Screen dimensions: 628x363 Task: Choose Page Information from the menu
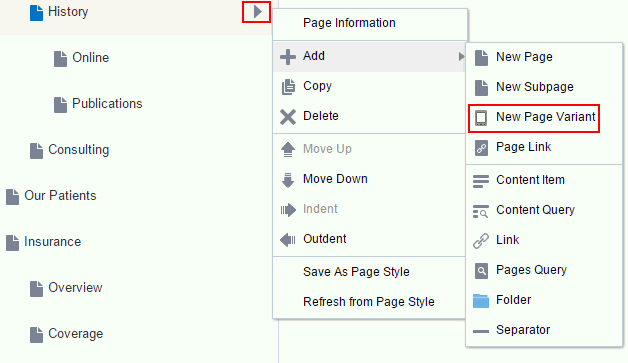point(349,23)
